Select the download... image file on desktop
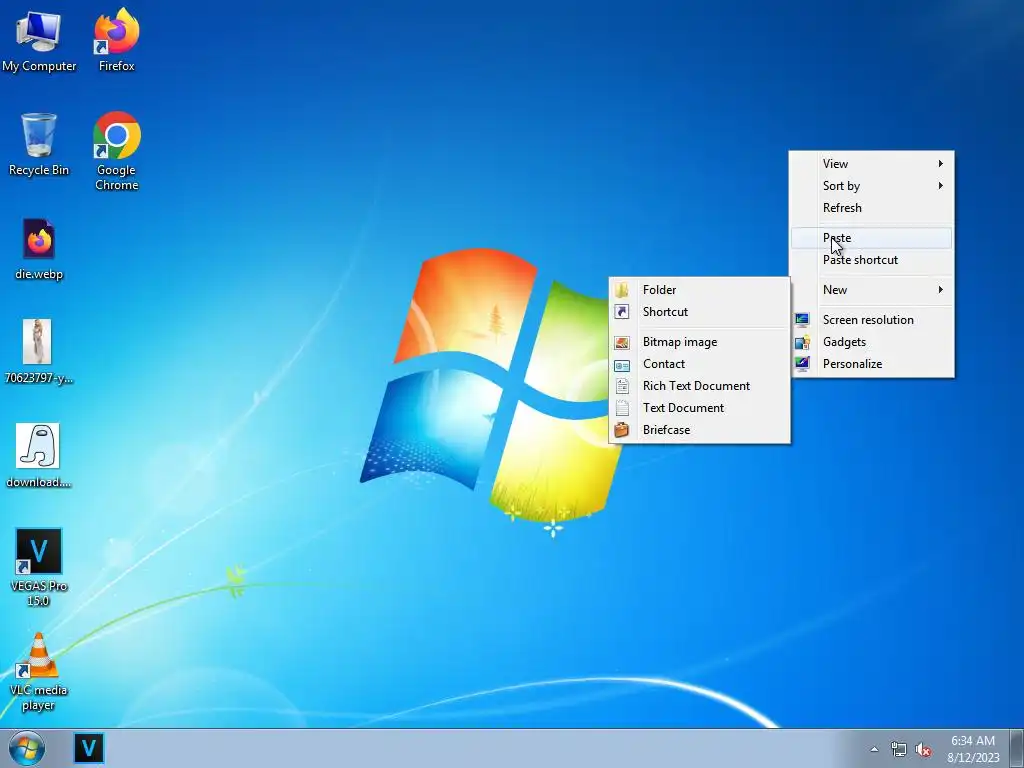 pos(39,456)
